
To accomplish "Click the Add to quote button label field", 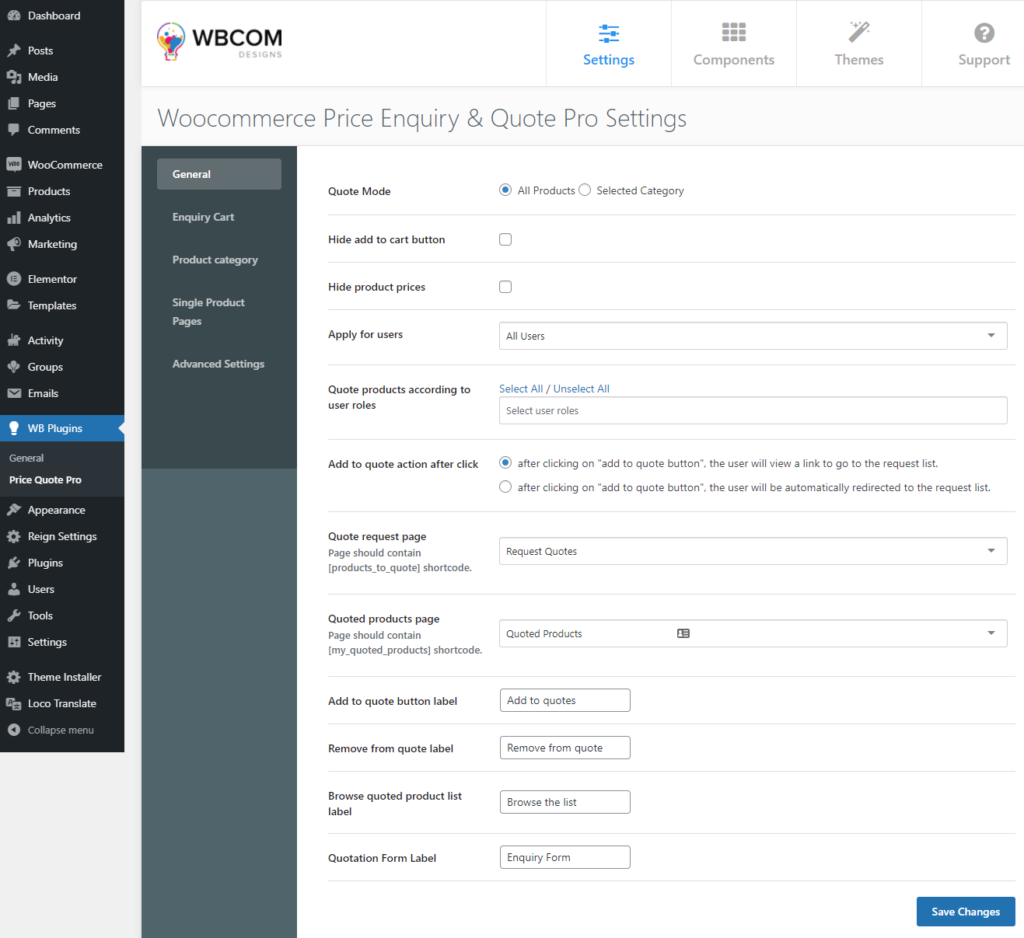I will coord(565,700).
